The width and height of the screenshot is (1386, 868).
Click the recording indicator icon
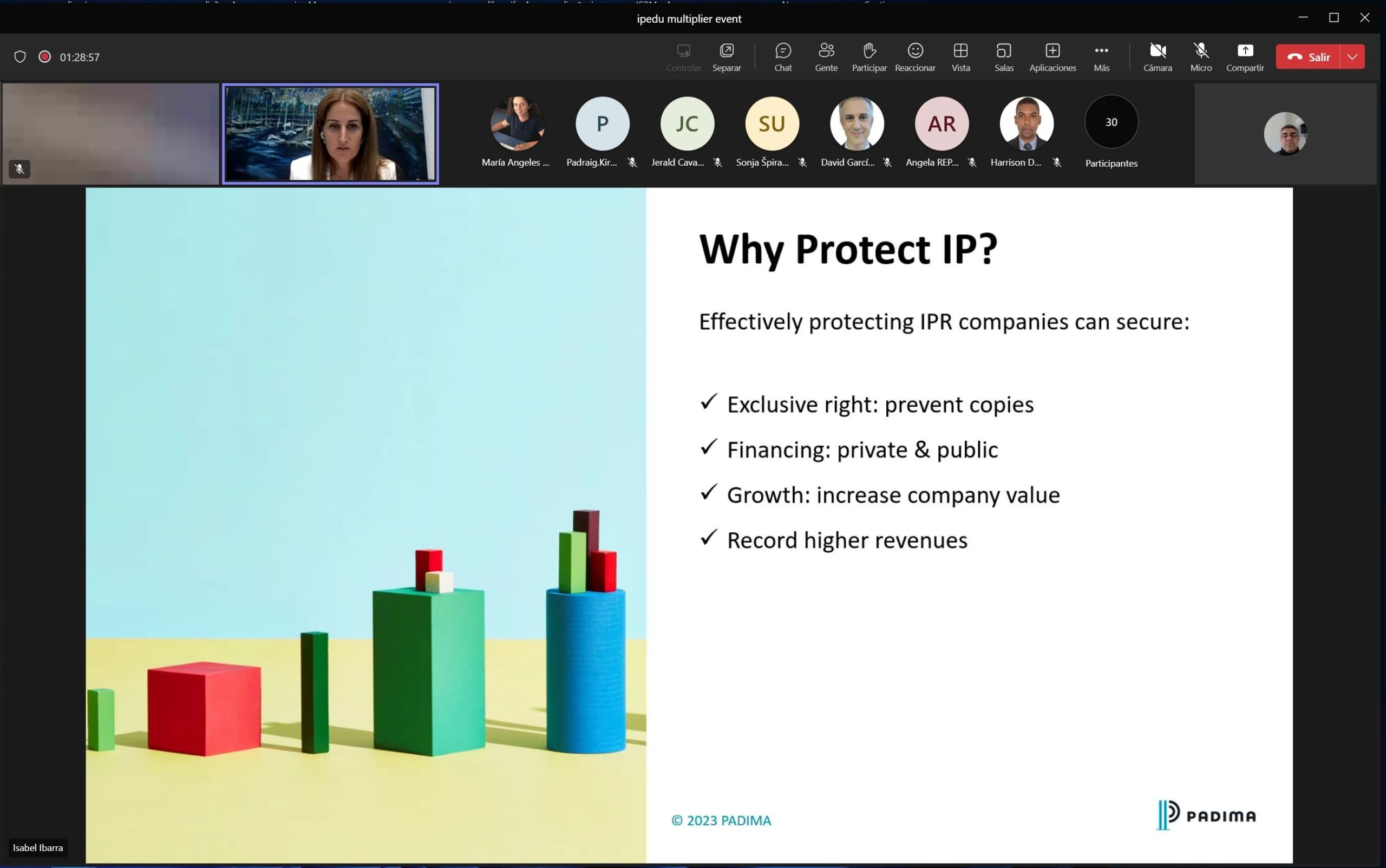pyautogui.click(x=44, y=57)
